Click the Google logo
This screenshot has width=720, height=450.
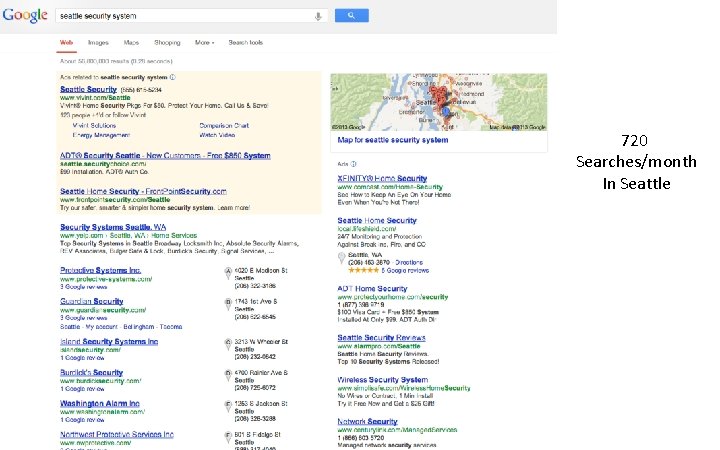(25, 15)
